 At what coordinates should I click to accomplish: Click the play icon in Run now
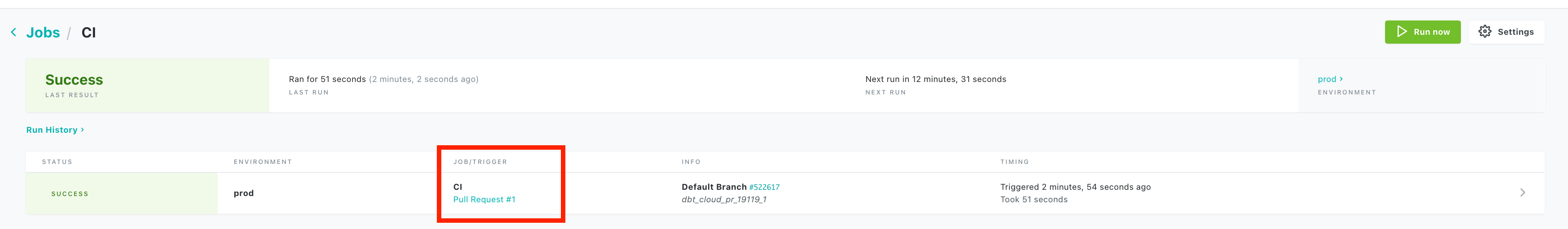(x=1401, y=32)
